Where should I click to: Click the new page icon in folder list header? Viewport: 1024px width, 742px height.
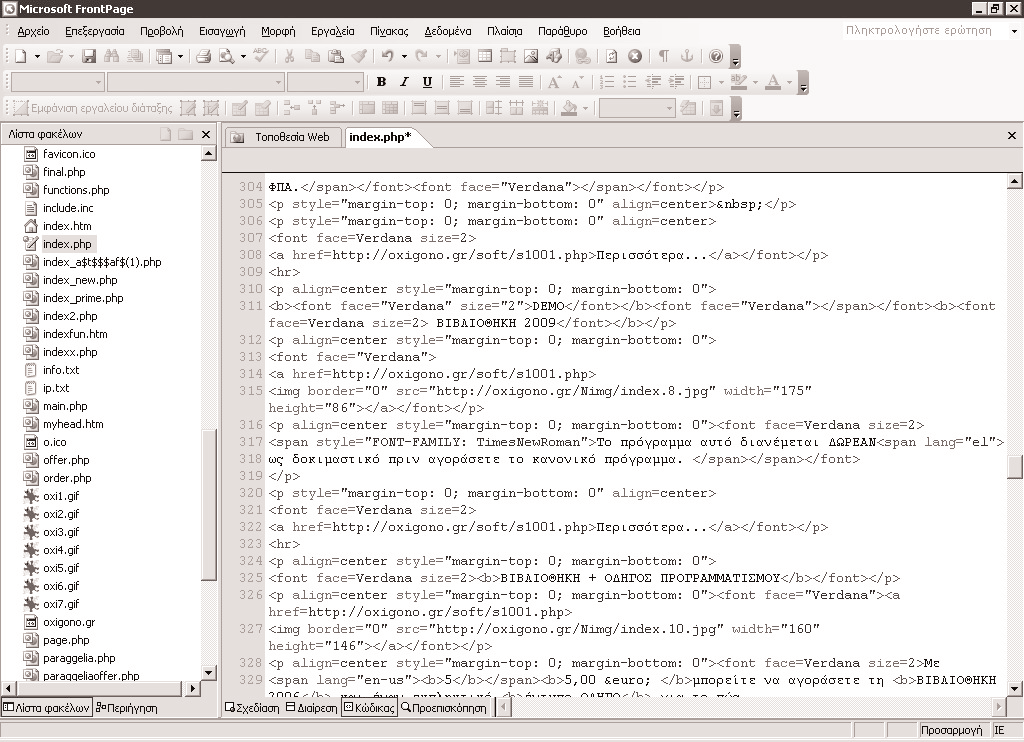[166, 135]
